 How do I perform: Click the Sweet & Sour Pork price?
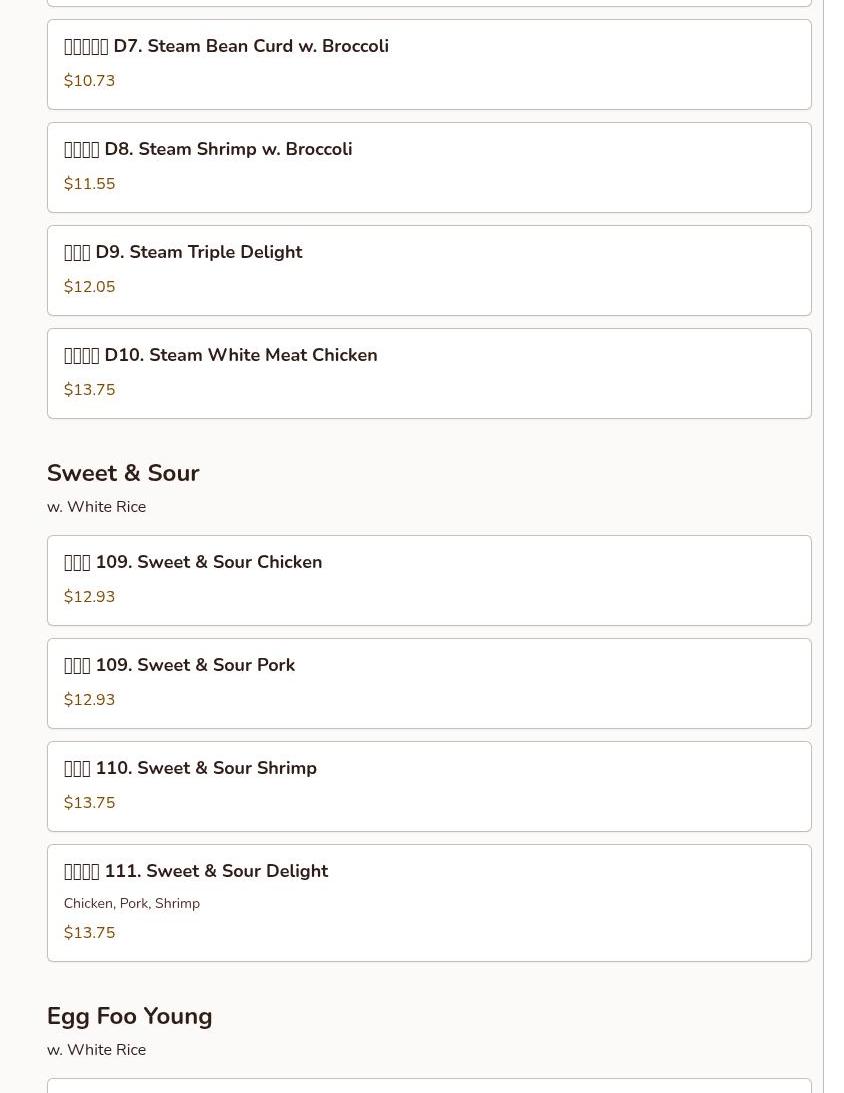[x=89, y=700]
